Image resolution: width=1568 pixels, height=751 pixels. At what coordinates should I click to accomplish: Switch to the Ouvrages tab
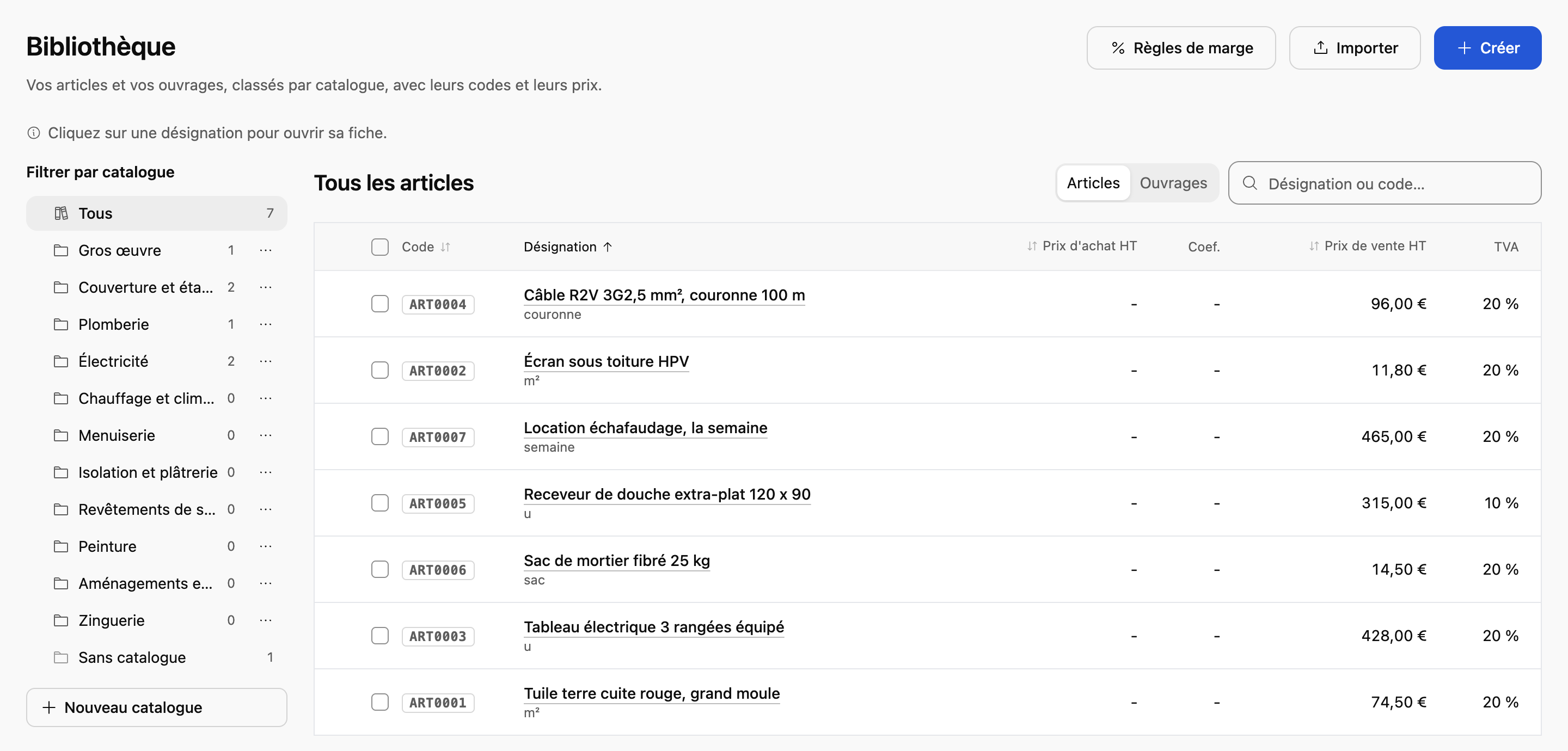click(x=1173, y=183)
